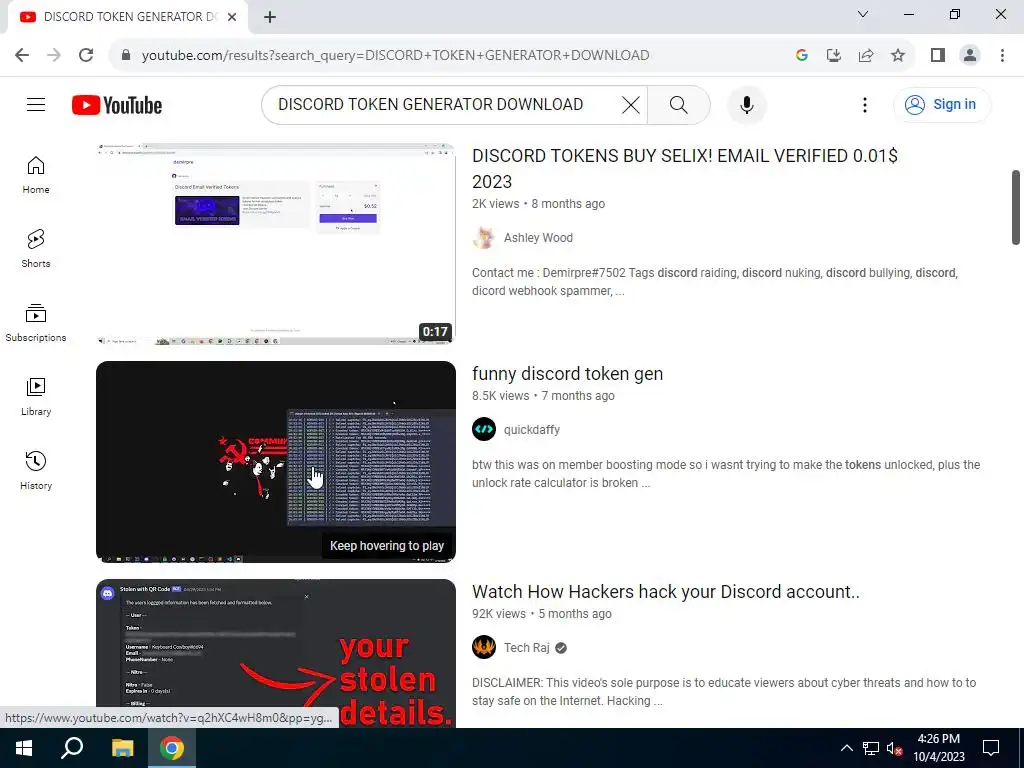The height and width of the screenshot is (768, 1024).
Task: Click the Google icon in the address bar
Action: [x=802, y=55]
